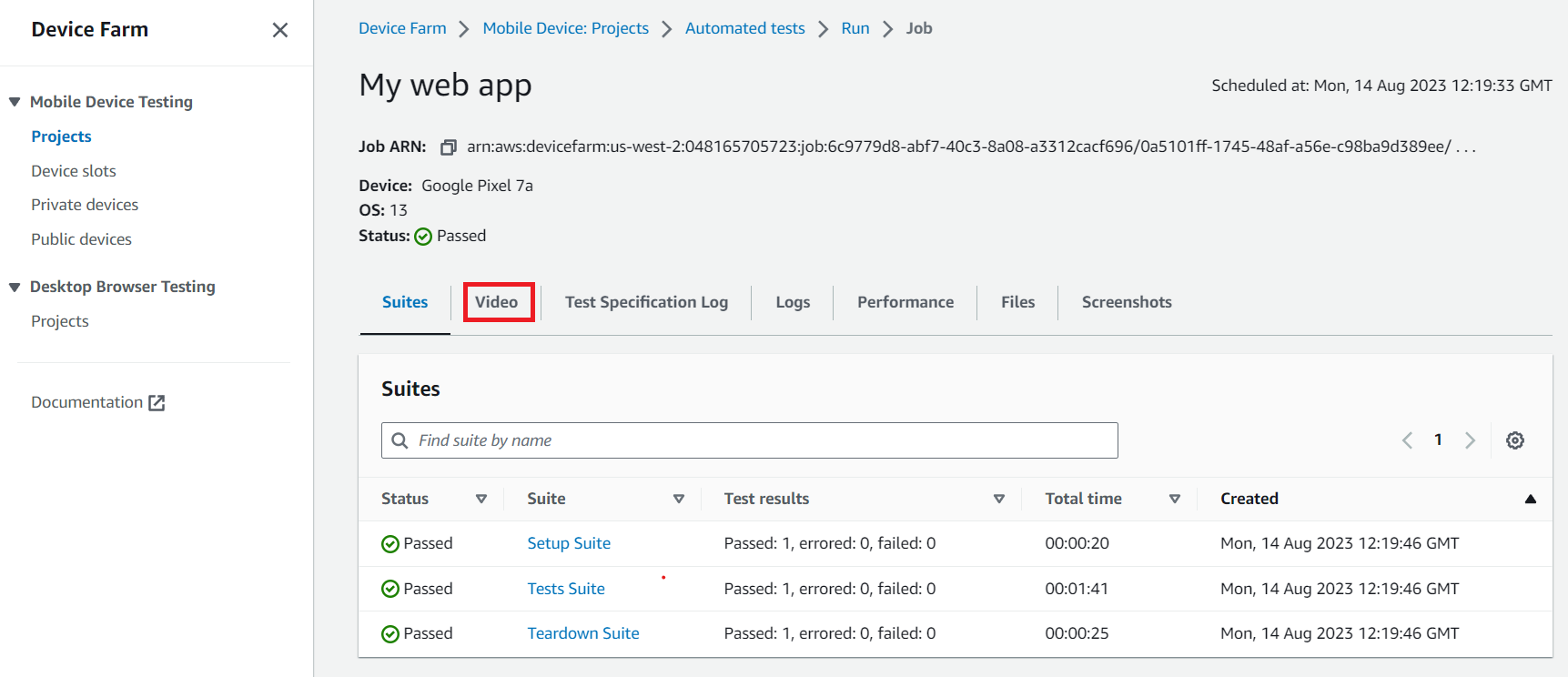1568x677 pixels.
Task: Go to previous page of suites
Action: (x=1407, y=440)
